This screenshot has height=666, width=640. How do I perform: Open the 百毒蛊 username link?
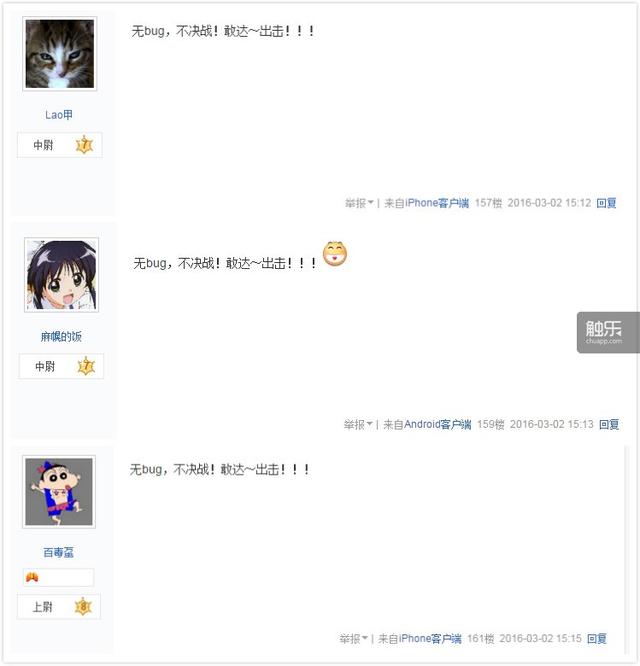[x=59, y=552]
